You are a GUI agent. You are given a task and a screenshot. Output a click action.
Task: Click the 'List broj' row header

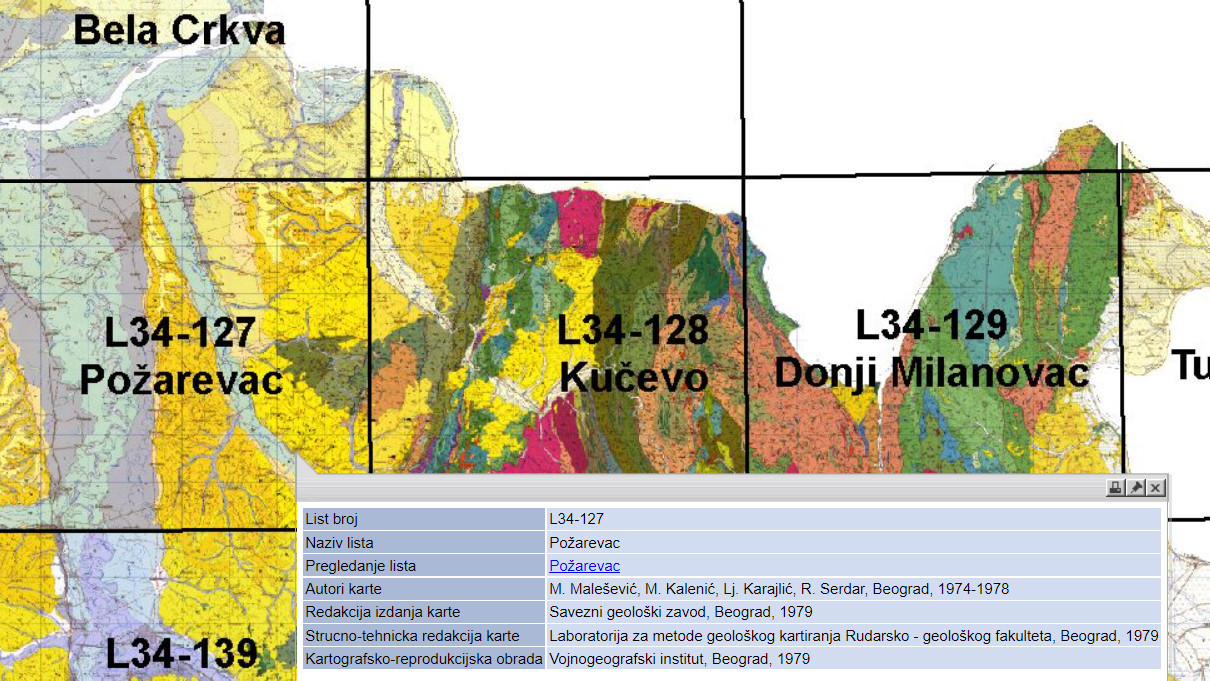pos(423,519)
